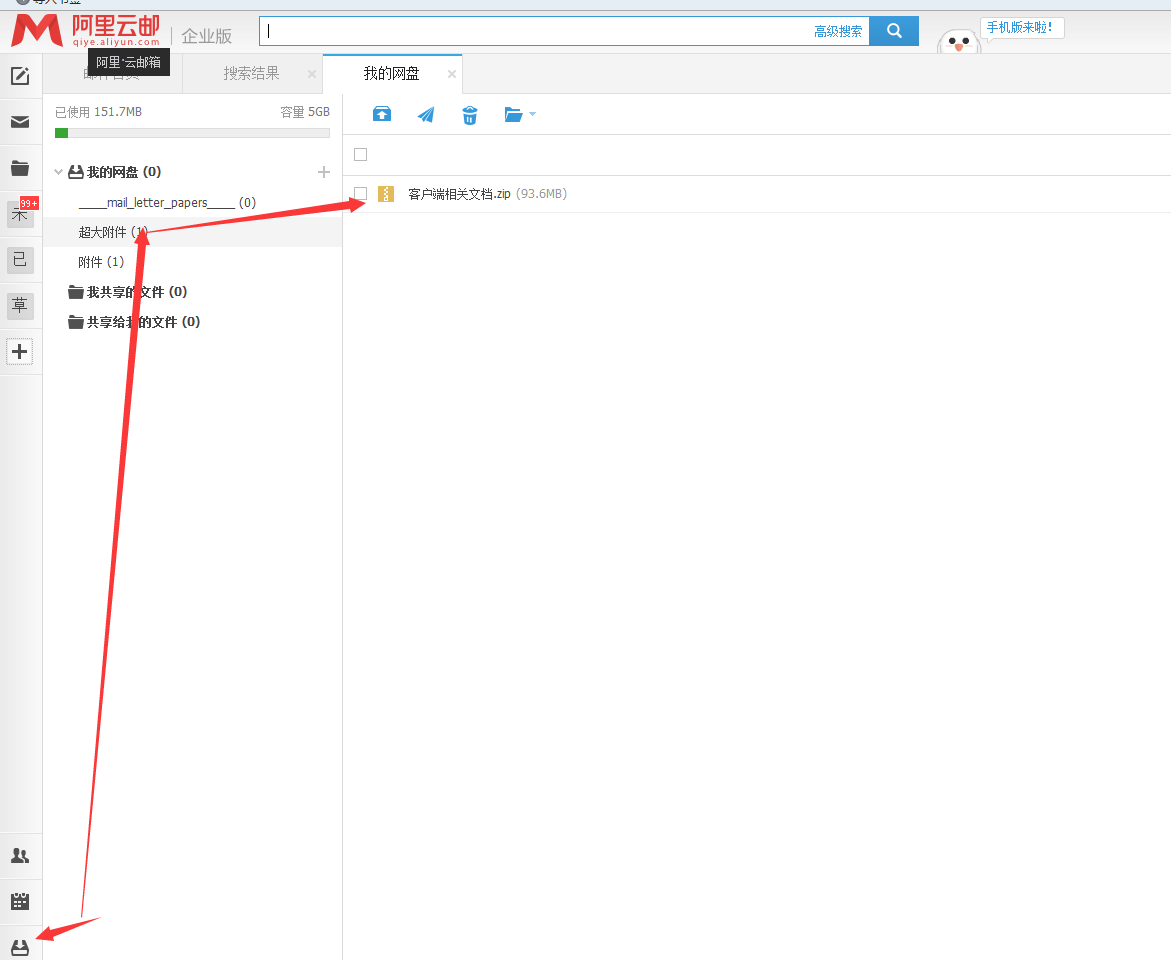
Task: Open the move-to-folder dropdown icon
Action: (x=520, y=114)
